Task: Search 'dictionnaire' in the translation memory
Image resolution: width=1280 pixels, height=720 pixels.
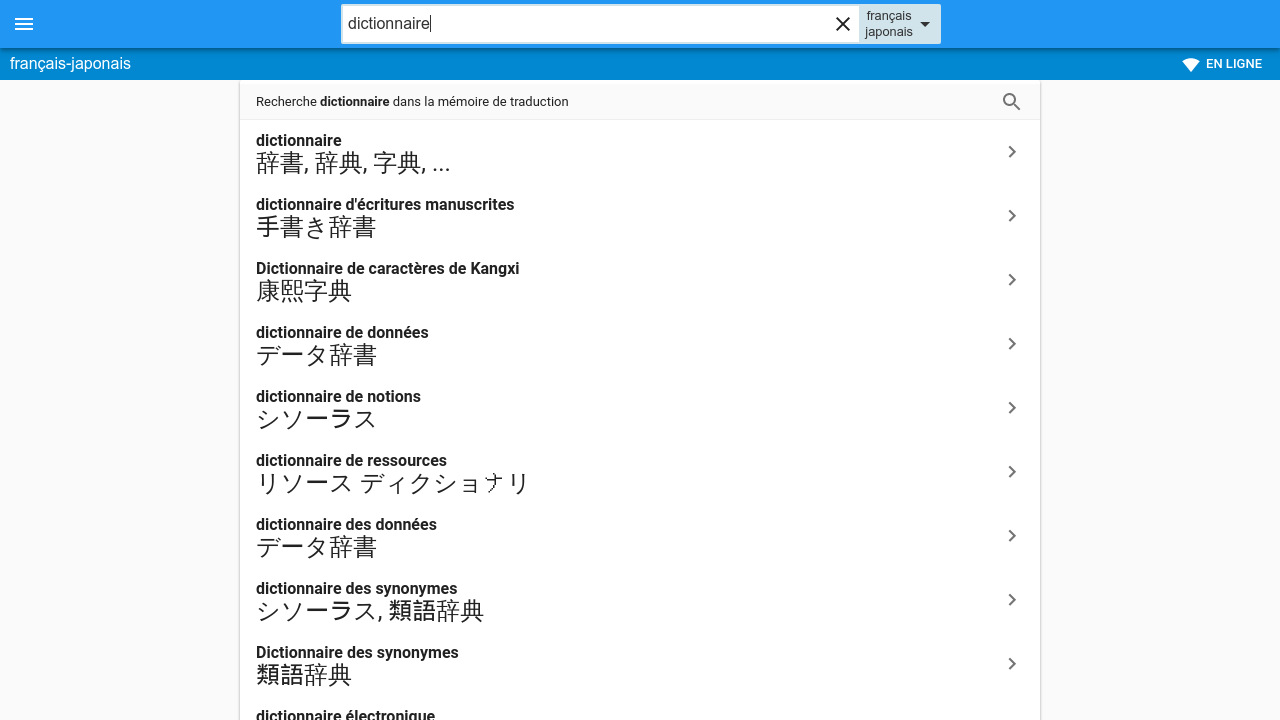Action: coord(640,101)
